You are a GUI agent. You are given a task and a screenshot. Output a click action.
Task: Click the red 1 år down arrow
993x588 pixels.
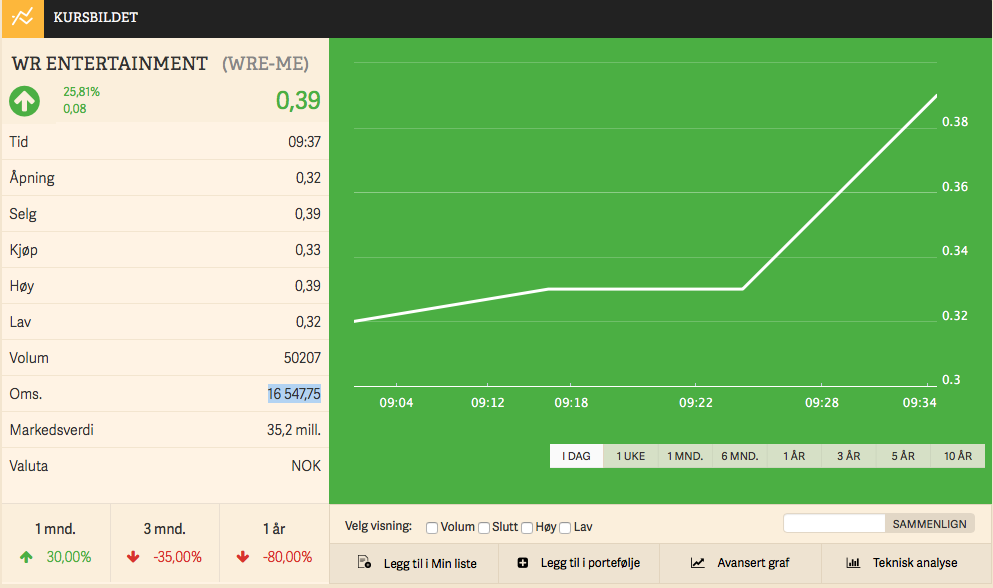coord(243,557)
